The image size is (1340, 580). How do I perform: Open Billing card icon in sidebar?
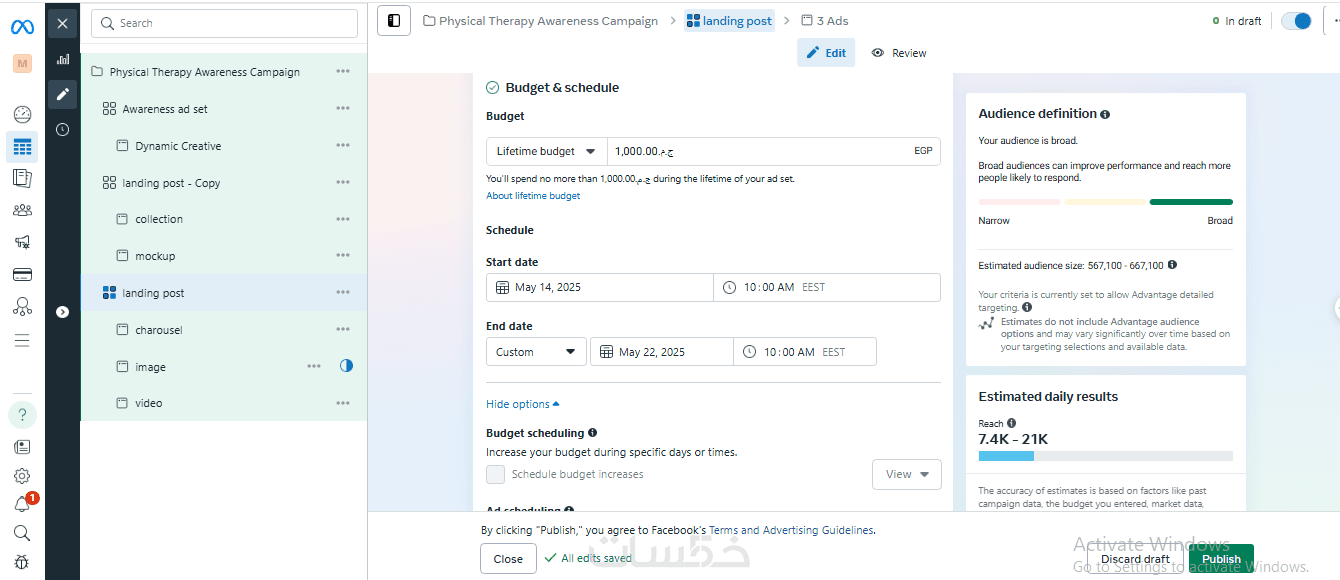[x=22, y=274]
